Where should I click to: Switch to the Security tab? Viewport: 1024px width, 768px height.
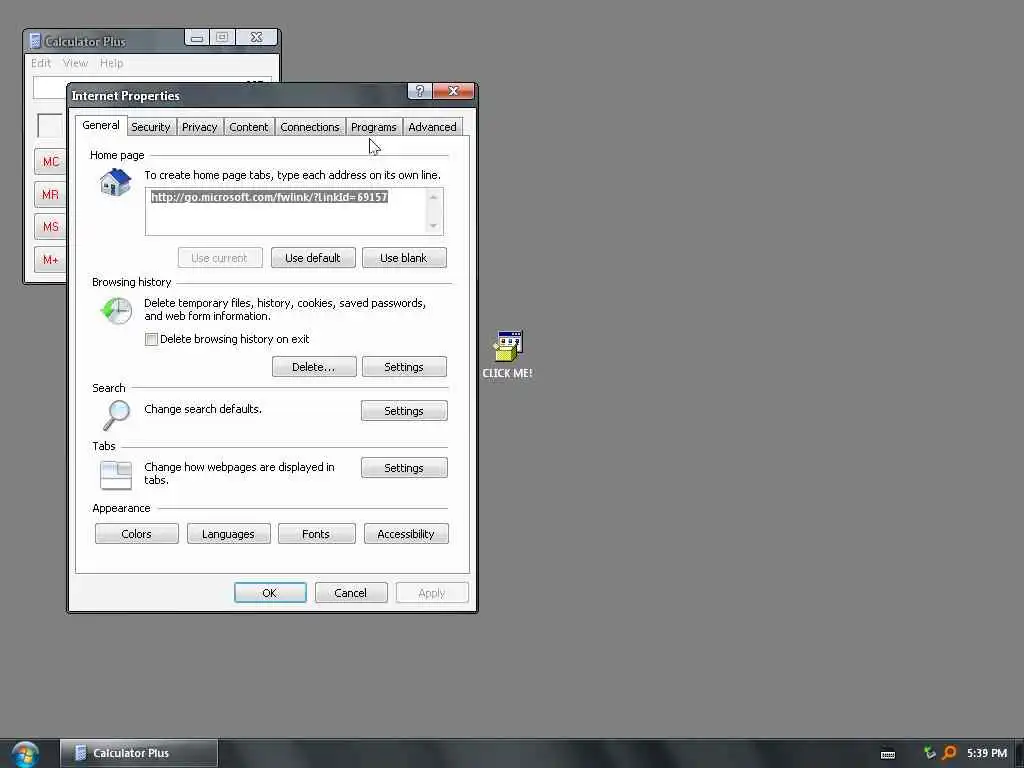click(x=150, y=127)
